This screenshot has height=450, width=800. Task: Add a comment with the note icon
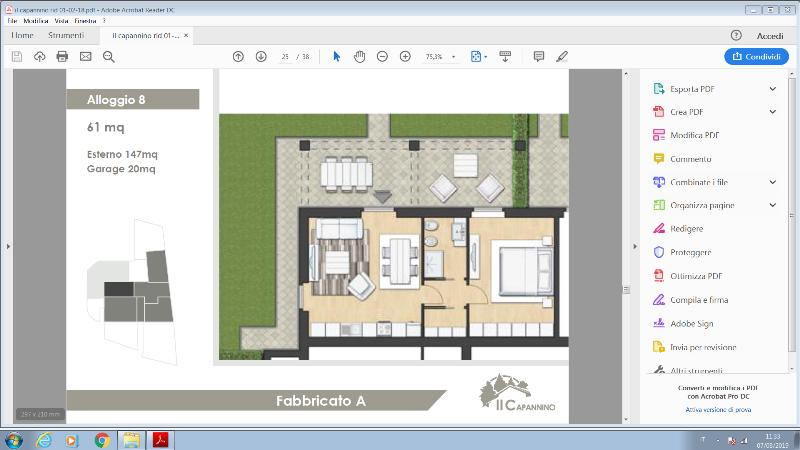539,57
